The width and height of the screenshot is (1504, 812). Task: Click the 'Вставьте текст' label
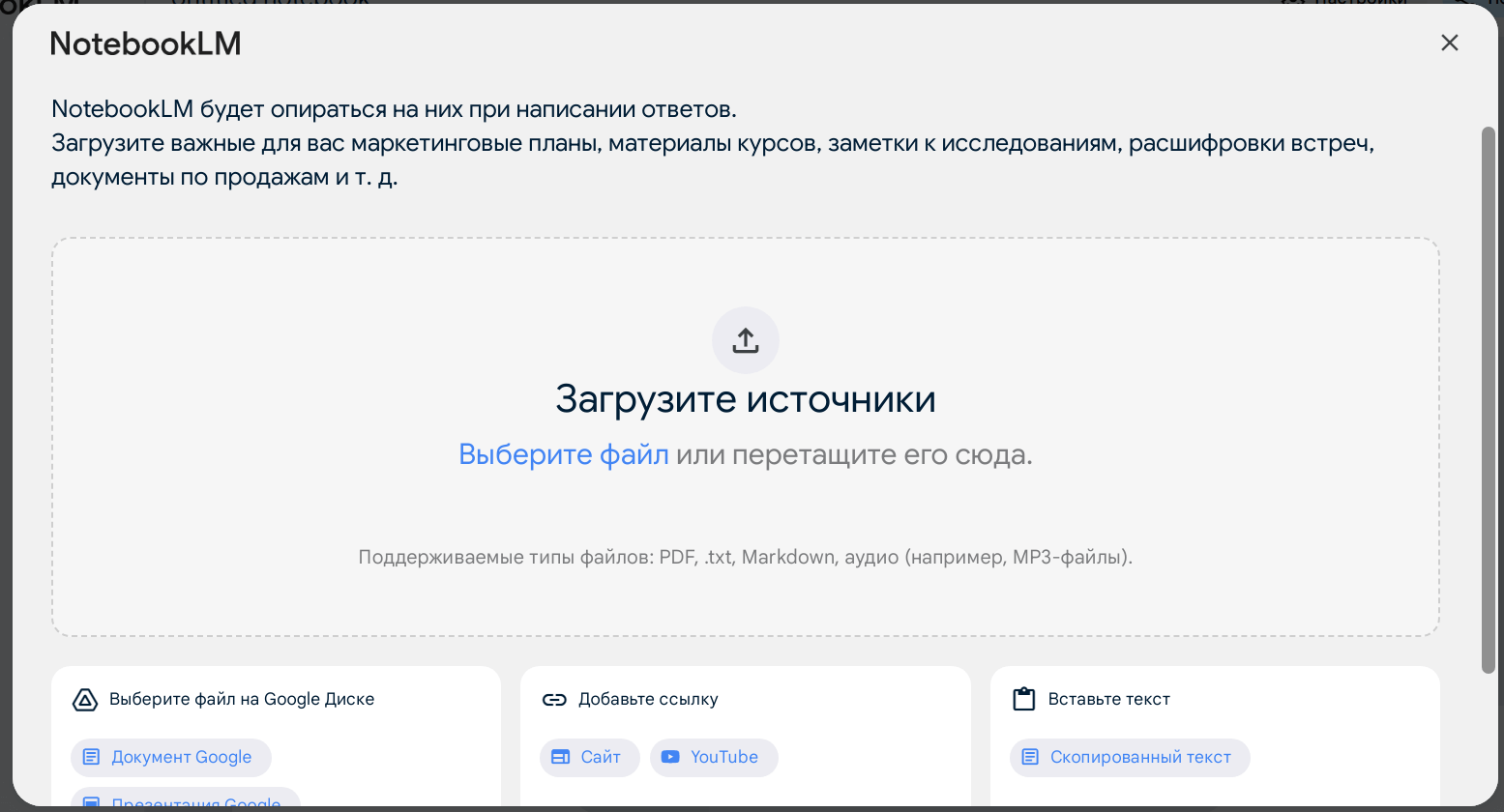point(1109,700)
